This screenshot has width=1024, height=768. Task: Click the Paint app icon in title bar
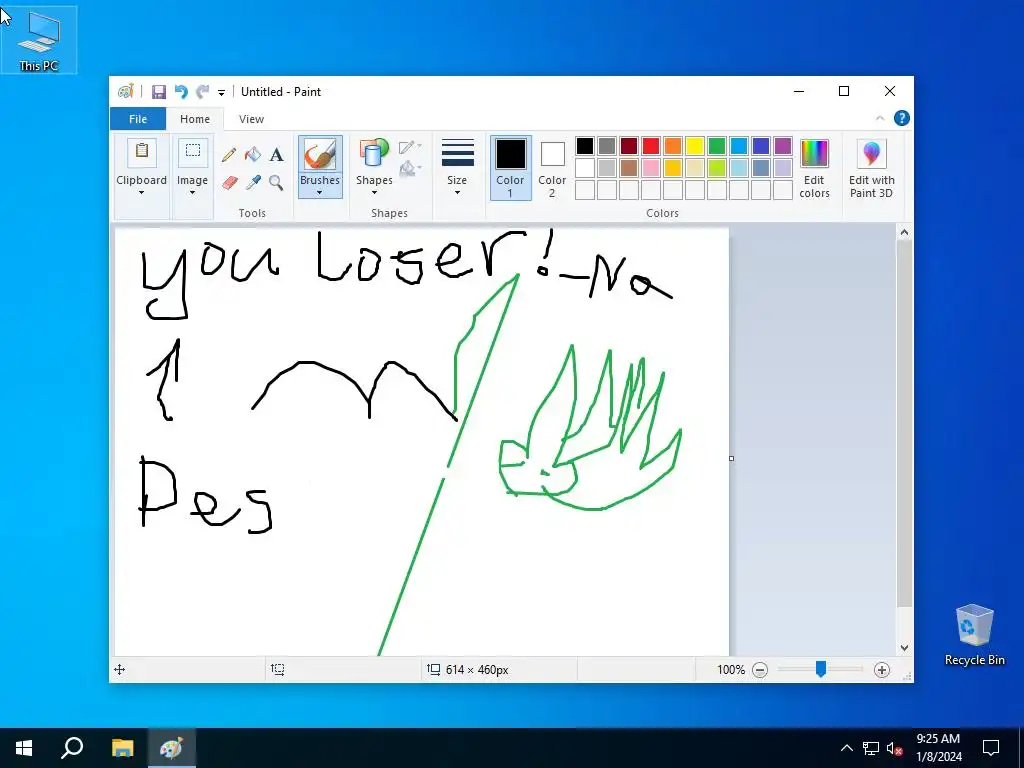coord(125,91)
